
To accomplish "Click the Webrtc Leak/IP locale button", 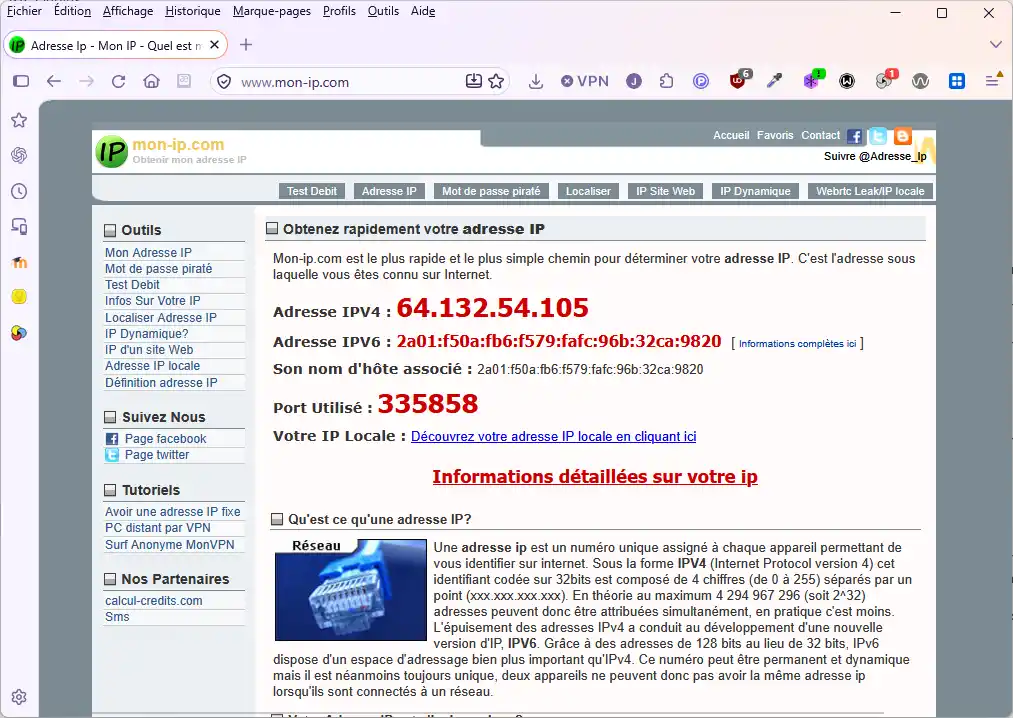I will 870,191.
